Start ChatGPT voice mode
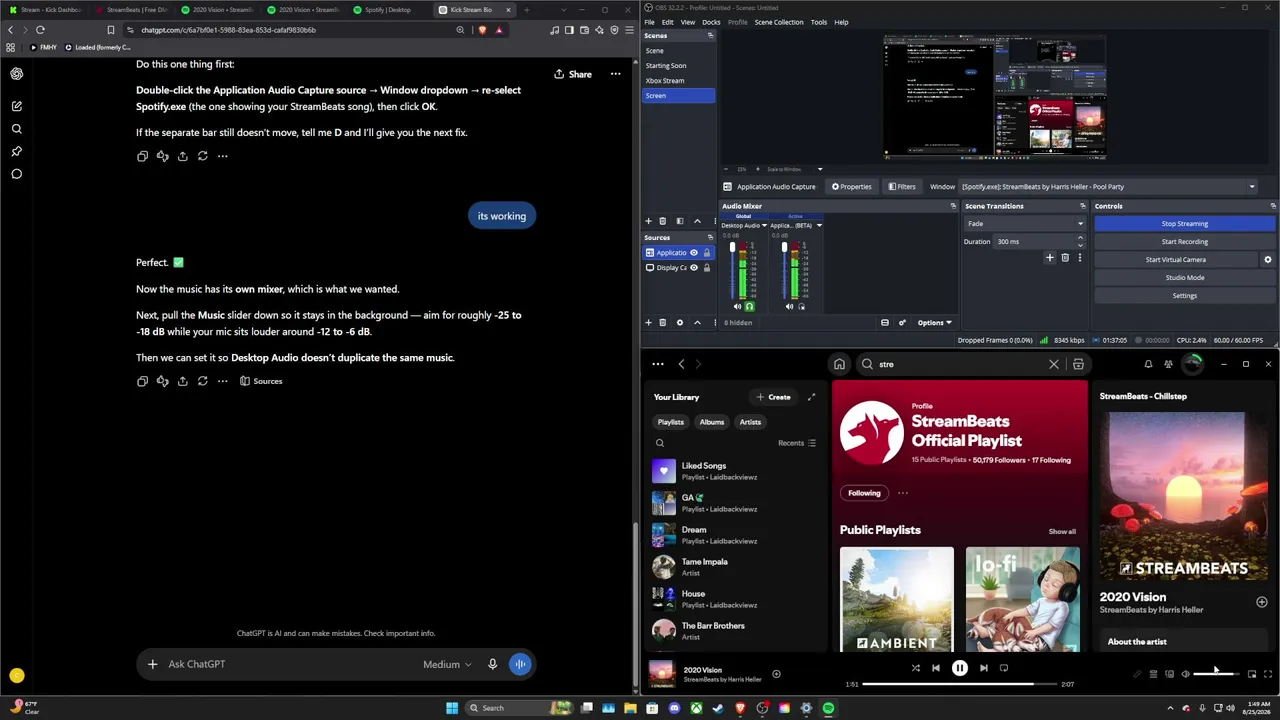 (x=520, y=664)
